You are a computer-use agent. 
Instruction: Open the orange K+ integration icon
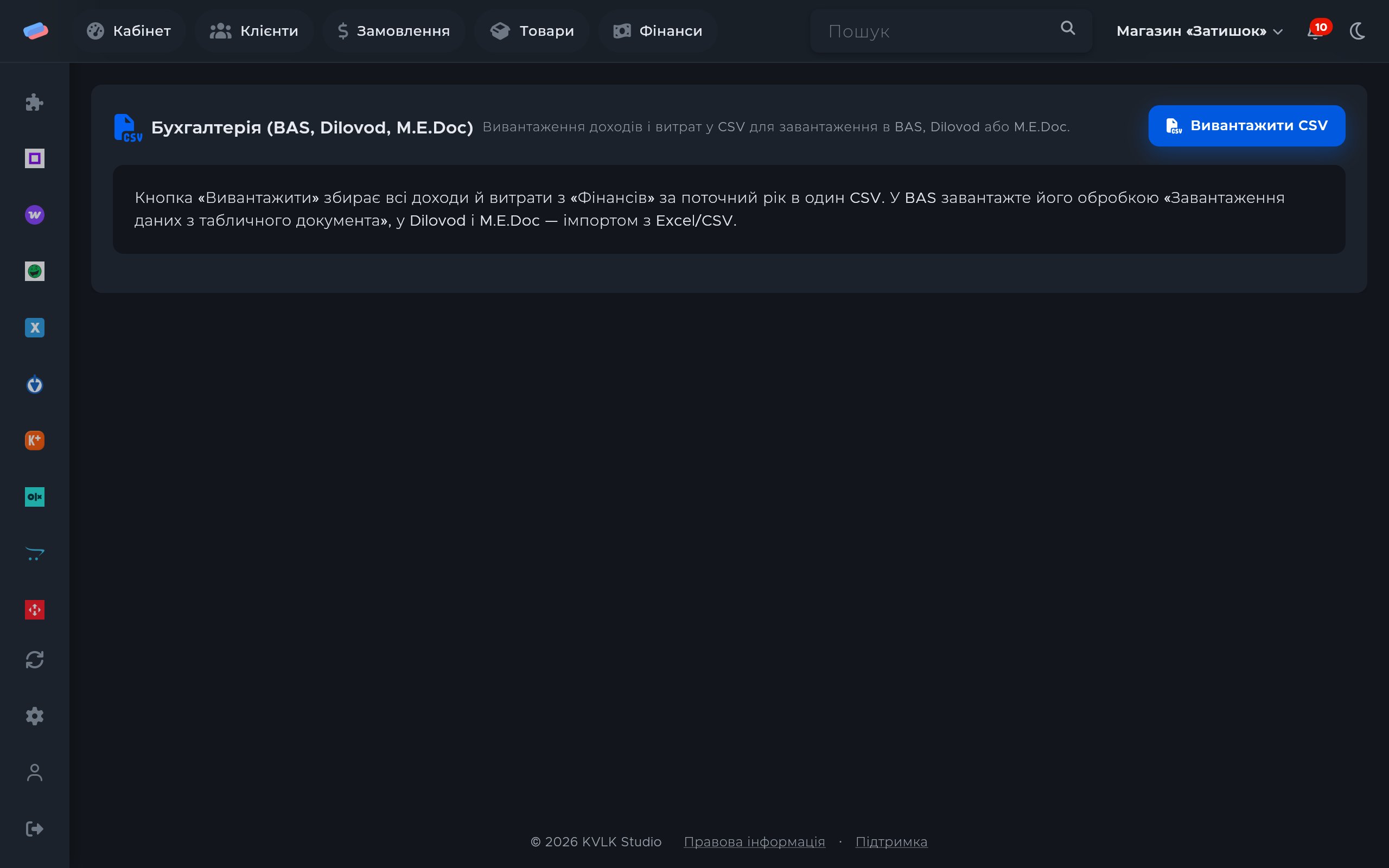[x=34, y=441]
